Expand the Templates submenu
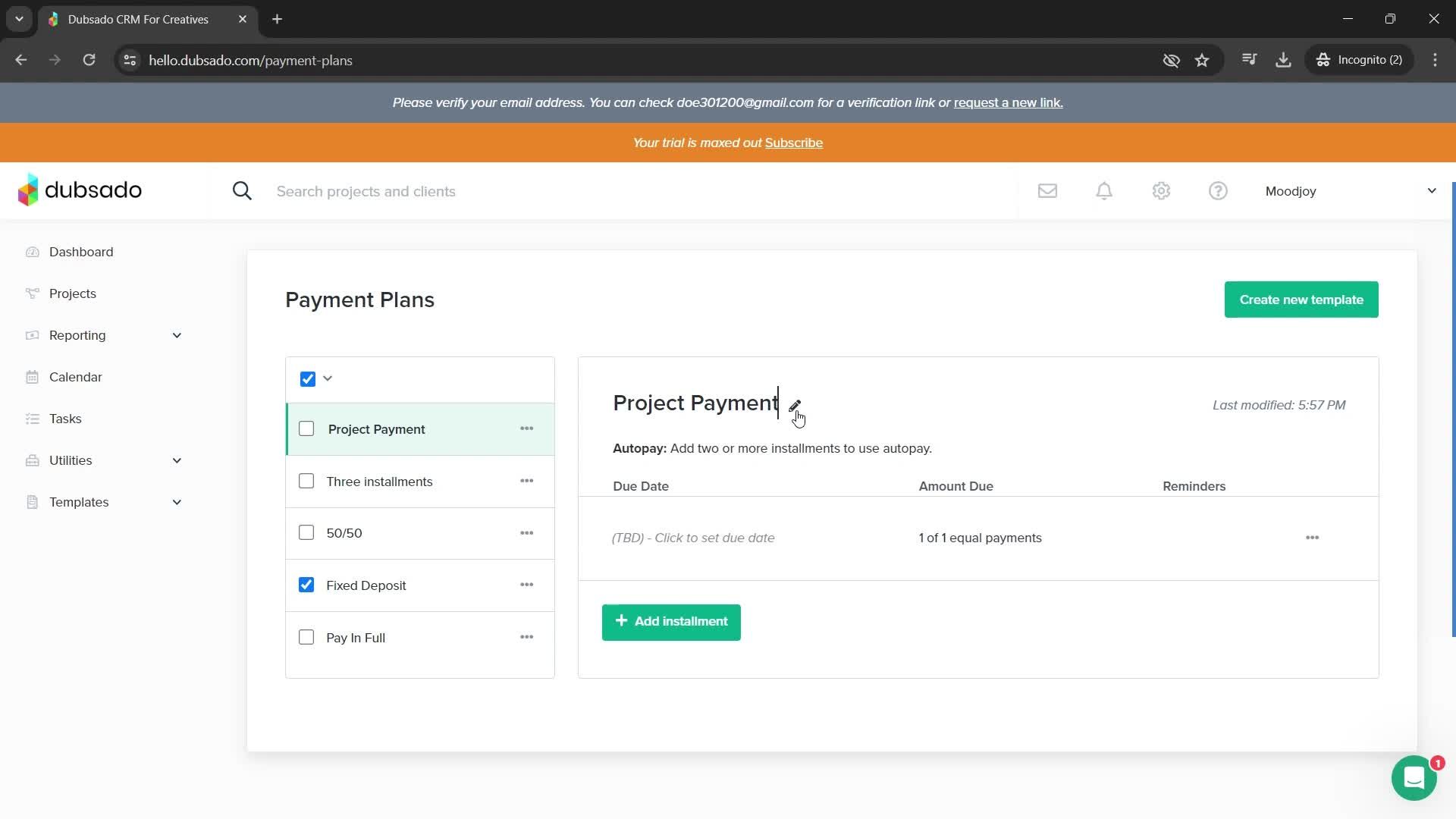Screen dimensions: 1456x819 [x=177, y=502]
